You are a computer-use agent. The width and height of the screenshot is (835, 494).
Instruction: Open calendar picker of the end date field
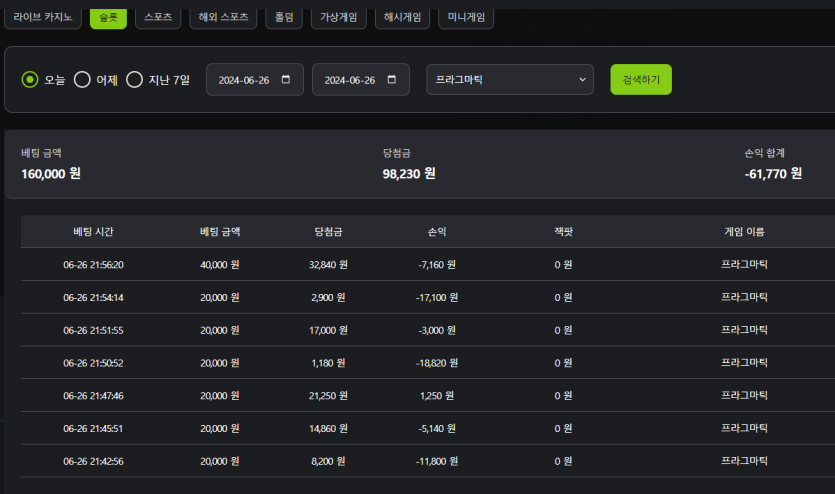tap(392, 79)
